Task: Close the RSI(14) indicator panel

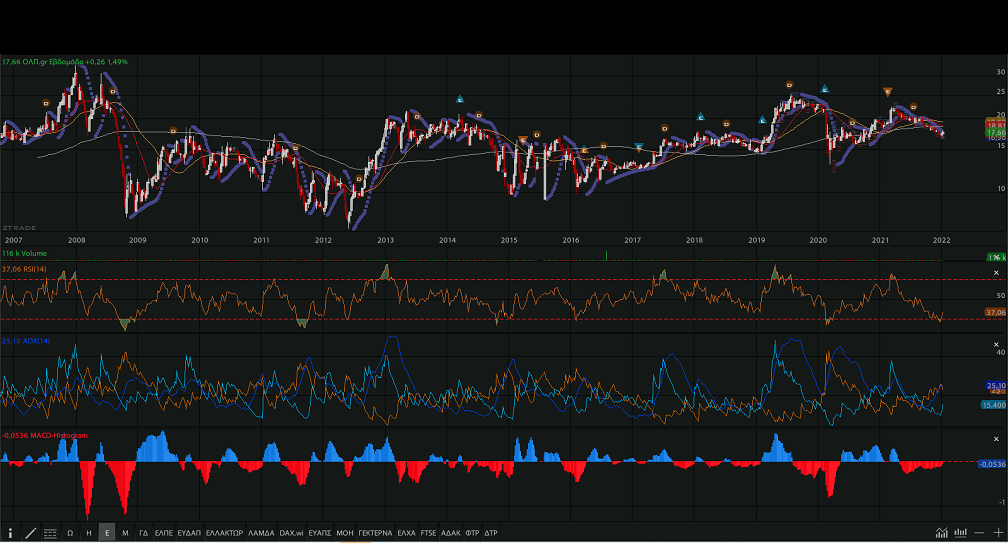Action: (996, 272)
